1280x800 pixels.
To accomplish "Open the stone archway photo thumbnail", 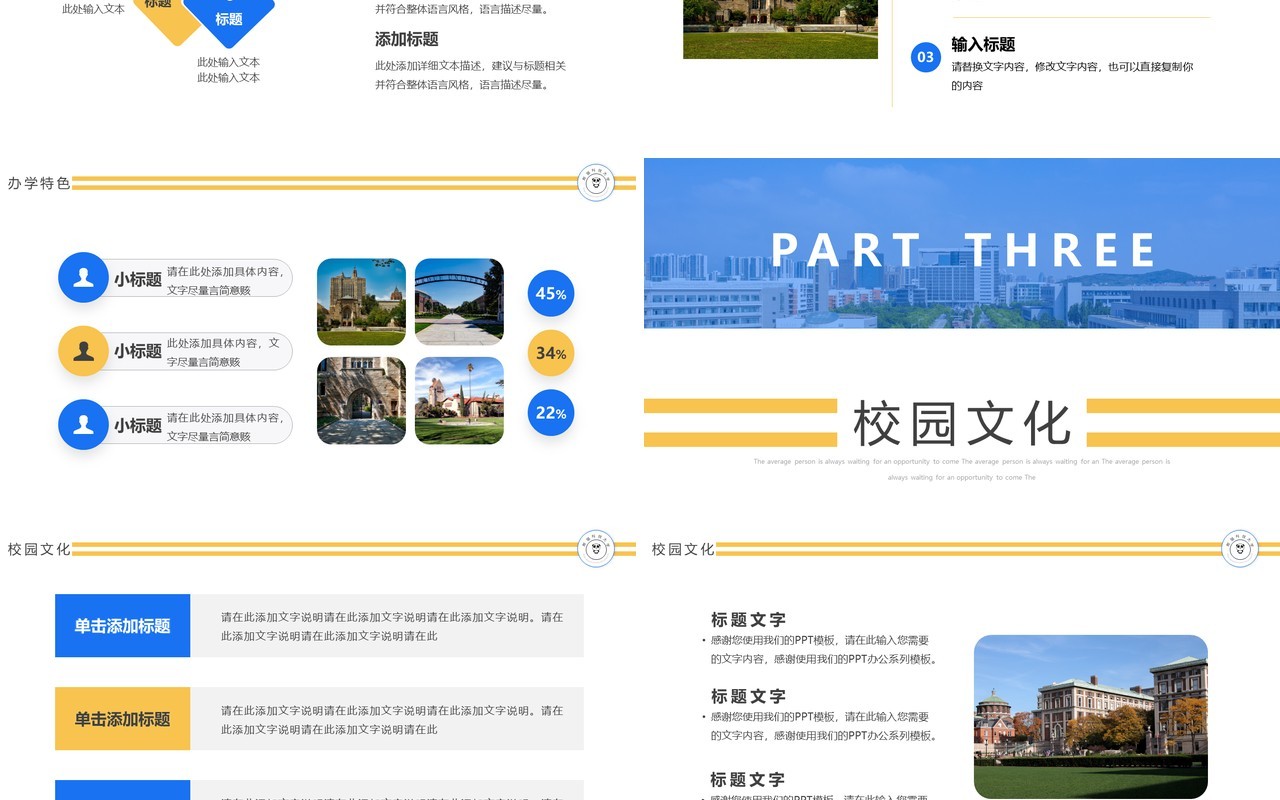I will [x=361, y=400].
